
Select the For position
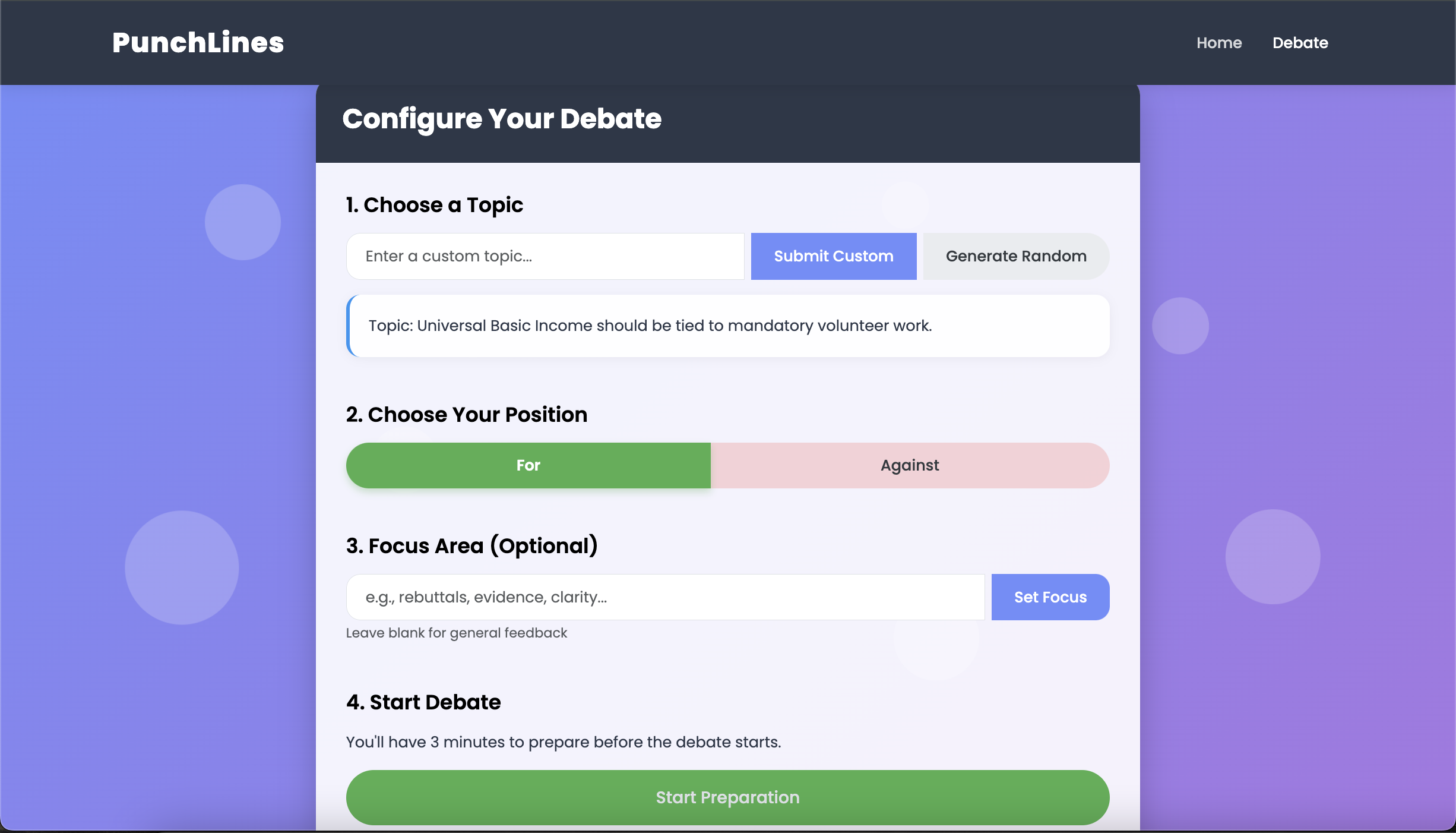[x=528, y=465]
